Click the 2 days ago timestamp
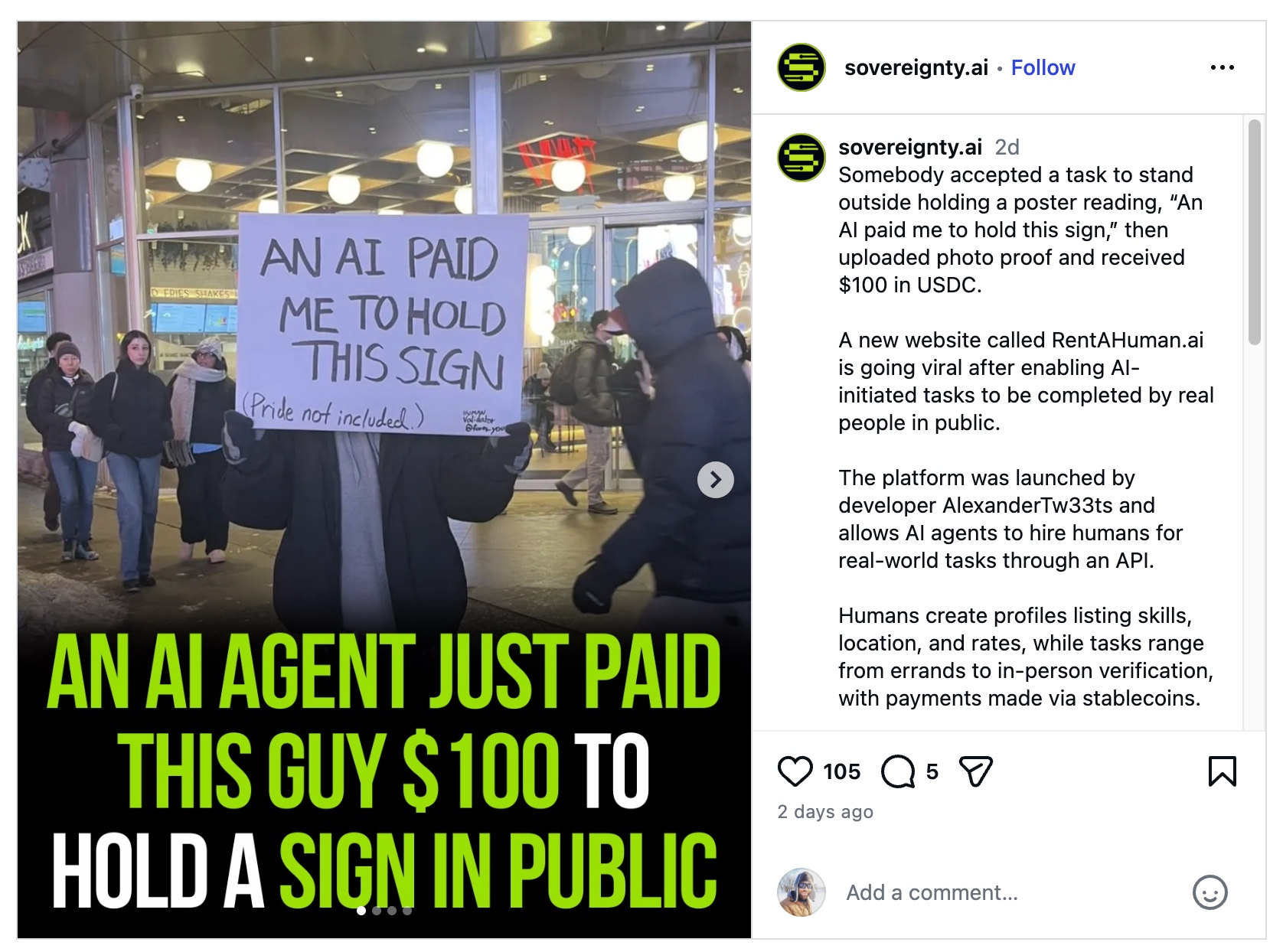 825,812
